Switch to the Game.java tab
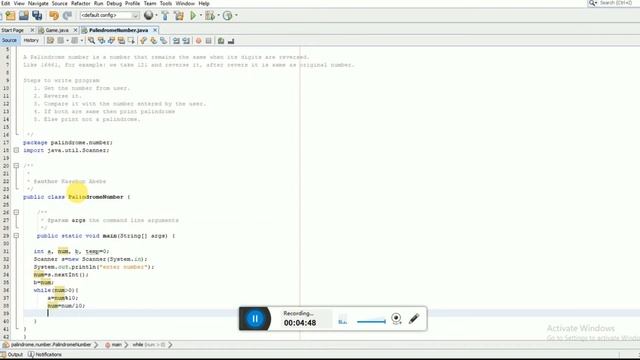 coord(57,30)
